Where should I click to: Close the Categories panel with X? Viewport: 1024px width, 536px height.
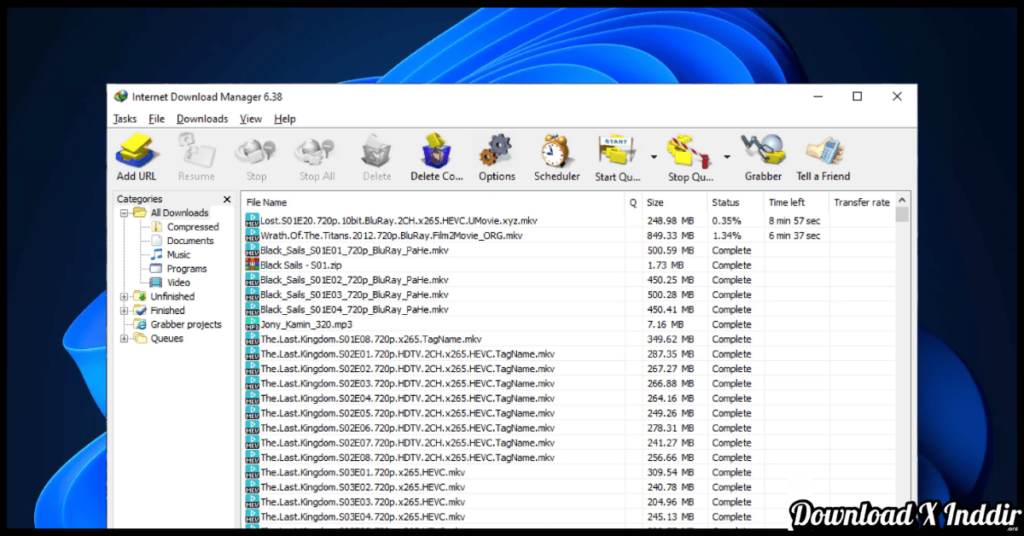(227, 200)
